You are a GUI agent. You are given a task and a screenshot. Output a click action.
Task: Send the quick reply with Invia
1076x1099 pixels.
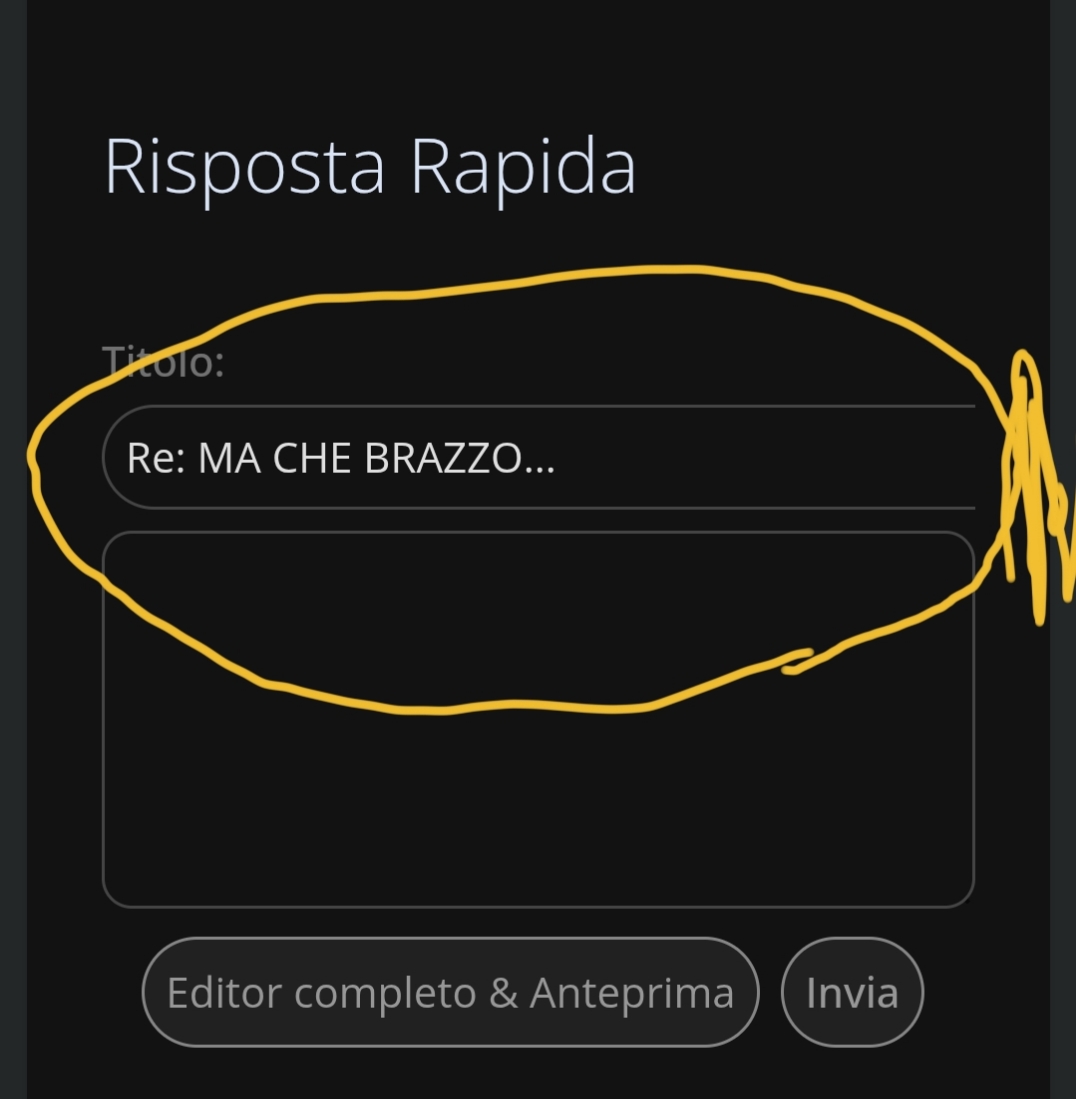(x=852, y=992)
